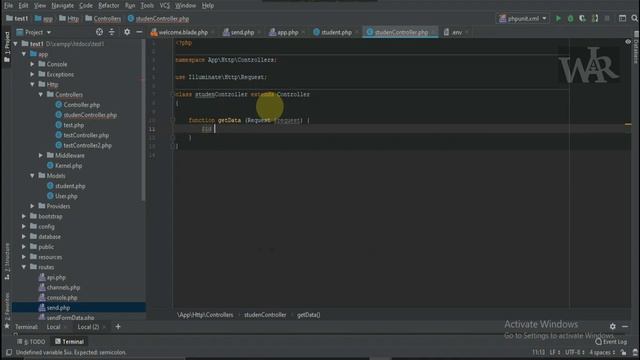This screenshot has height=360, width=640.
Task: Open testController2.php in project tree
Action: coord(87,145)
